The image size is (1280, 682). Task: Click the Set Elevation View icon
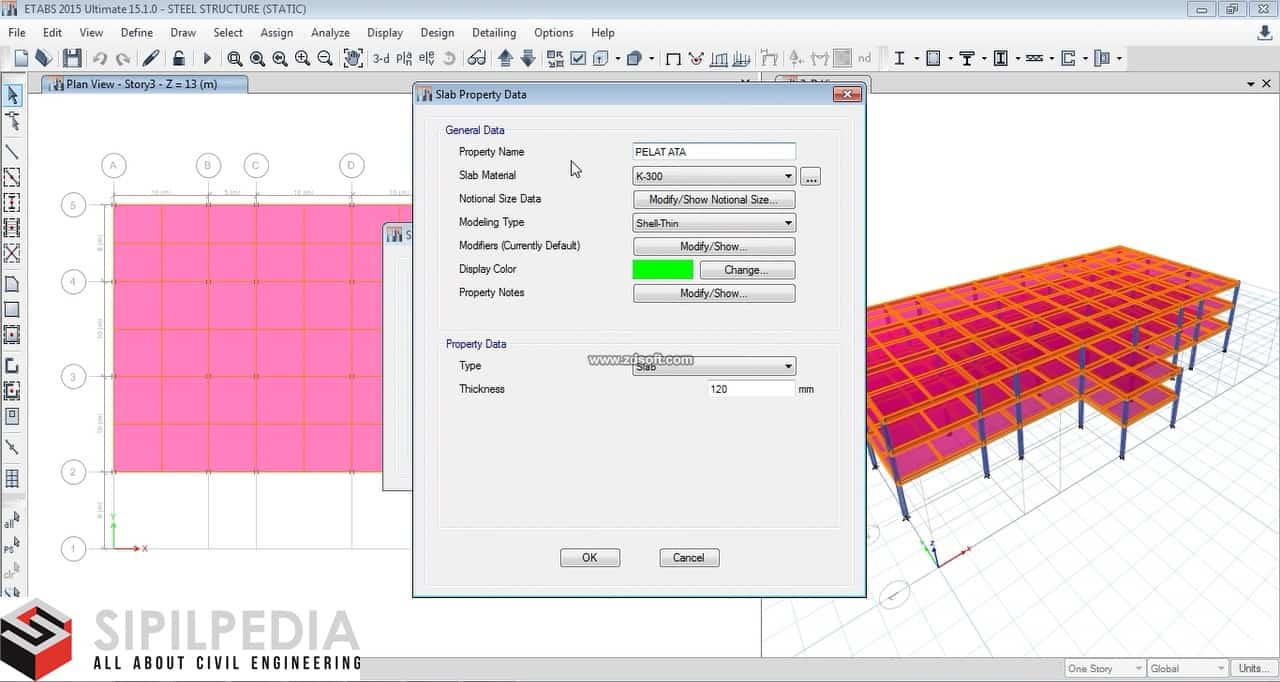tap(428, 59)
